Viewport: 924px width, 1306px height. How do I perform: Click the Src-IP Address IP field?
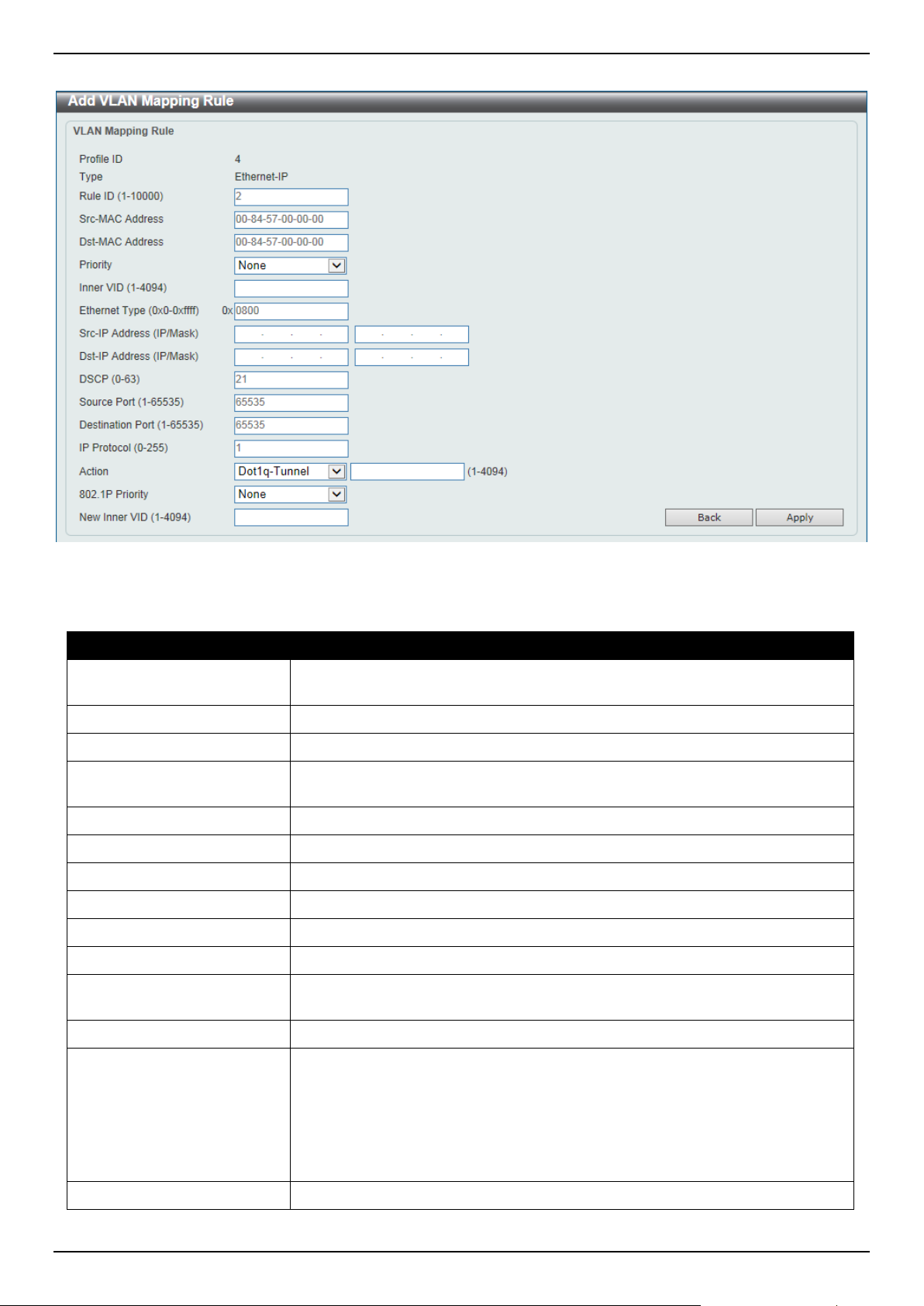291,334
